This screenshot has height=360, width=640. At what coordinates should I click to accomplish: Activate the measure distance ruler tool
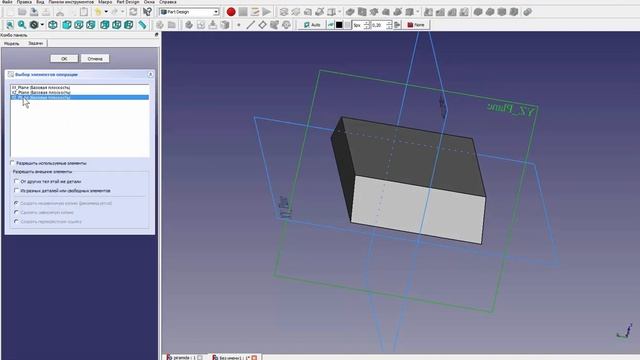click(x=142, y=25)
